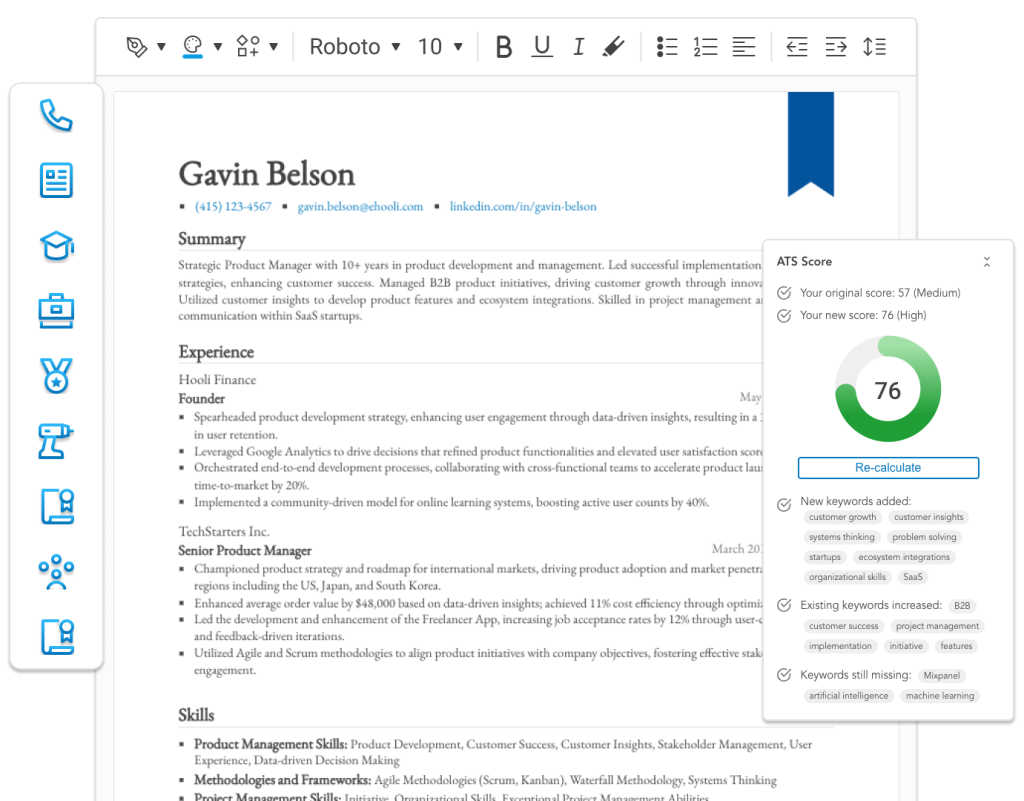Screen dimensions: 1024x801
Task: Select the medal awards icon in sidebar
Action: point(55,376)
